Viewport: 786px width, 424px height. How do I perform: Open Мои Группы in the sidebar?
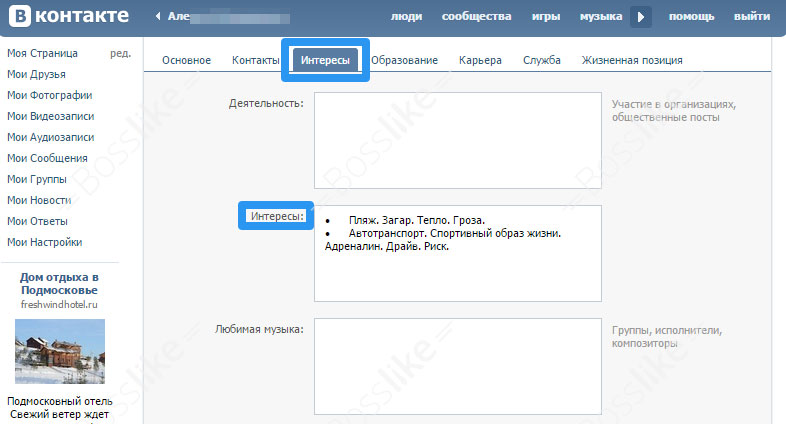point(37,179)
